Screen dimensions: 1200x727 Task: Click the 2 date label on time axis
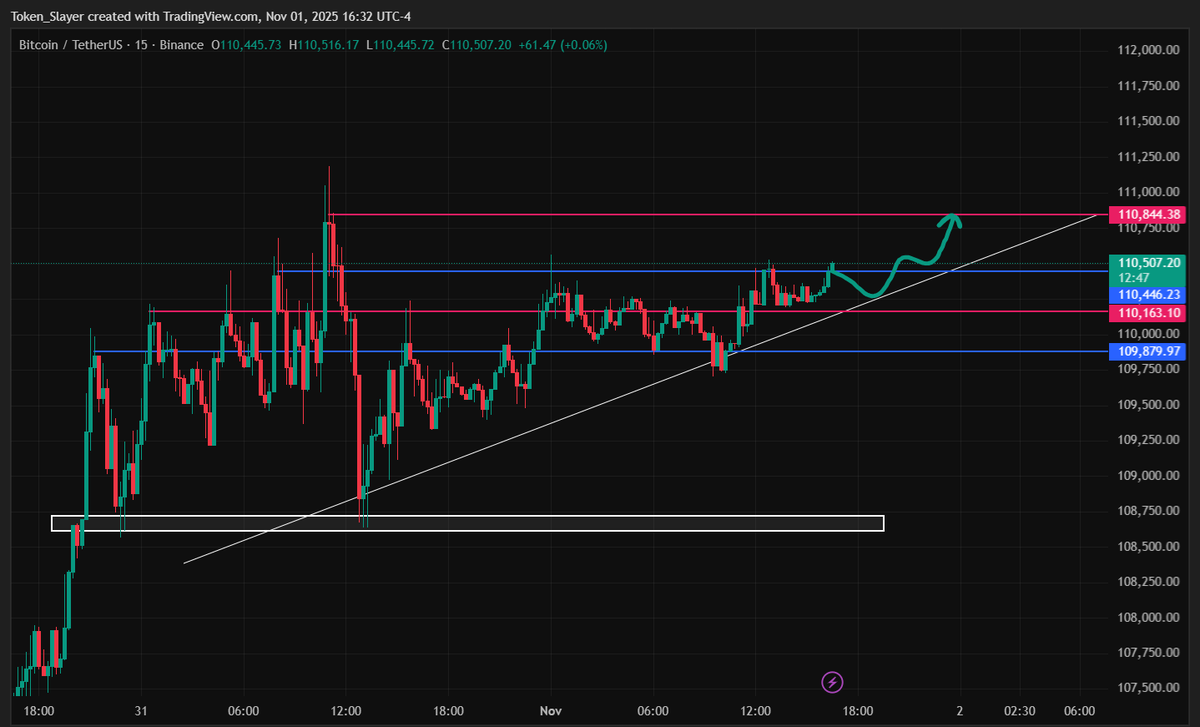click(x=959, y=711)
